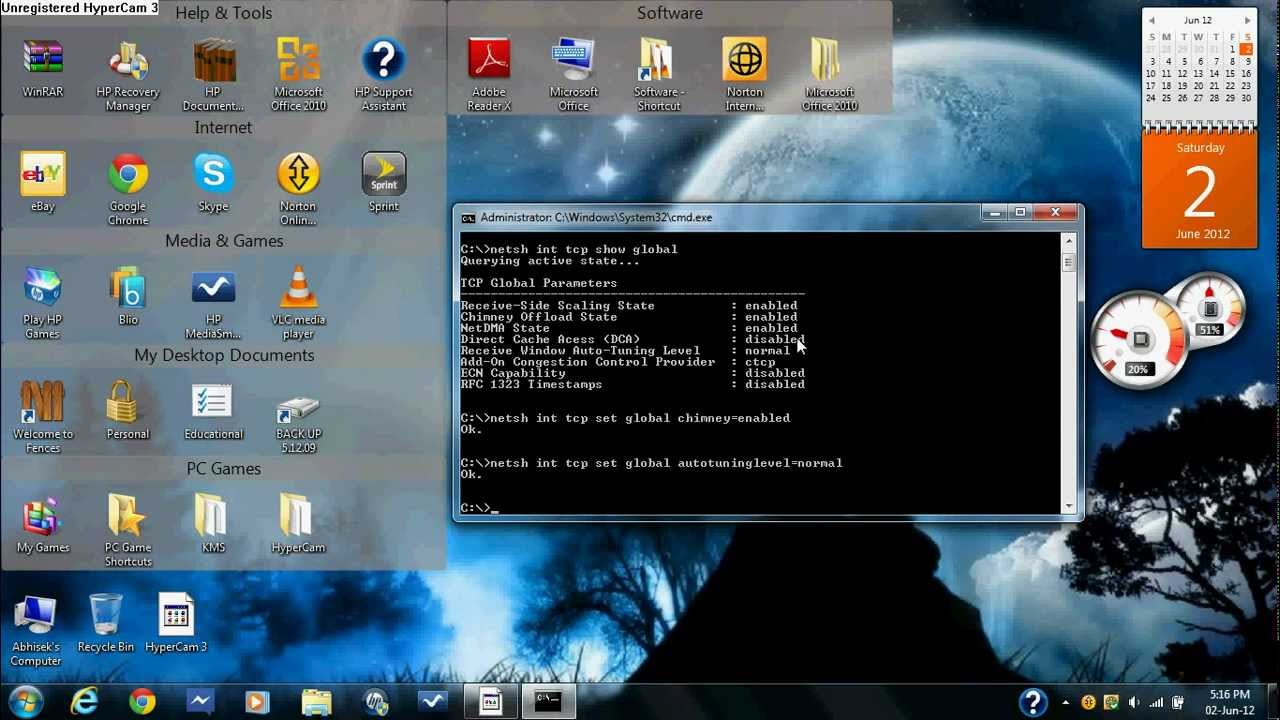This screenshot has width=1280, height=720.
Task: Open Adobe Reader X shortcut
Action: 489,75
